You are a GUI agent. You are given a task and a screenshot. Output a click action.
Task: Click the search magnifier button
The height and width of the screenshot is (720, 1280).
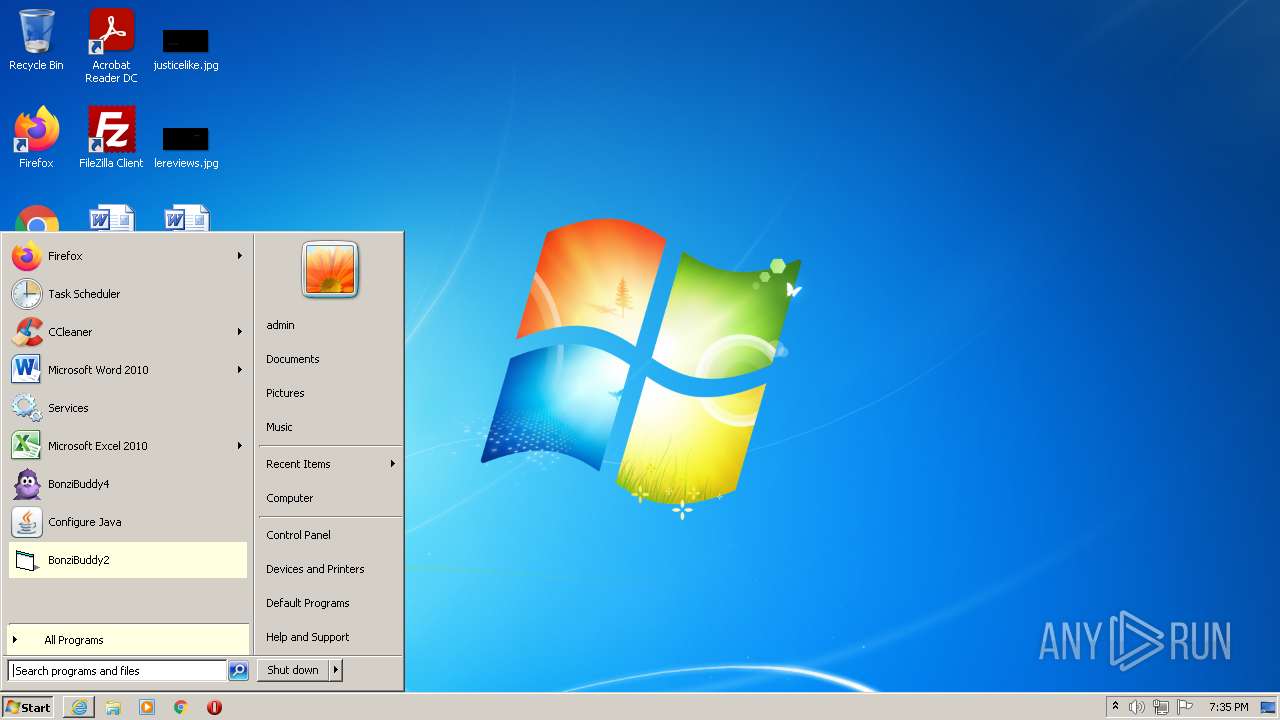[238, 671]
